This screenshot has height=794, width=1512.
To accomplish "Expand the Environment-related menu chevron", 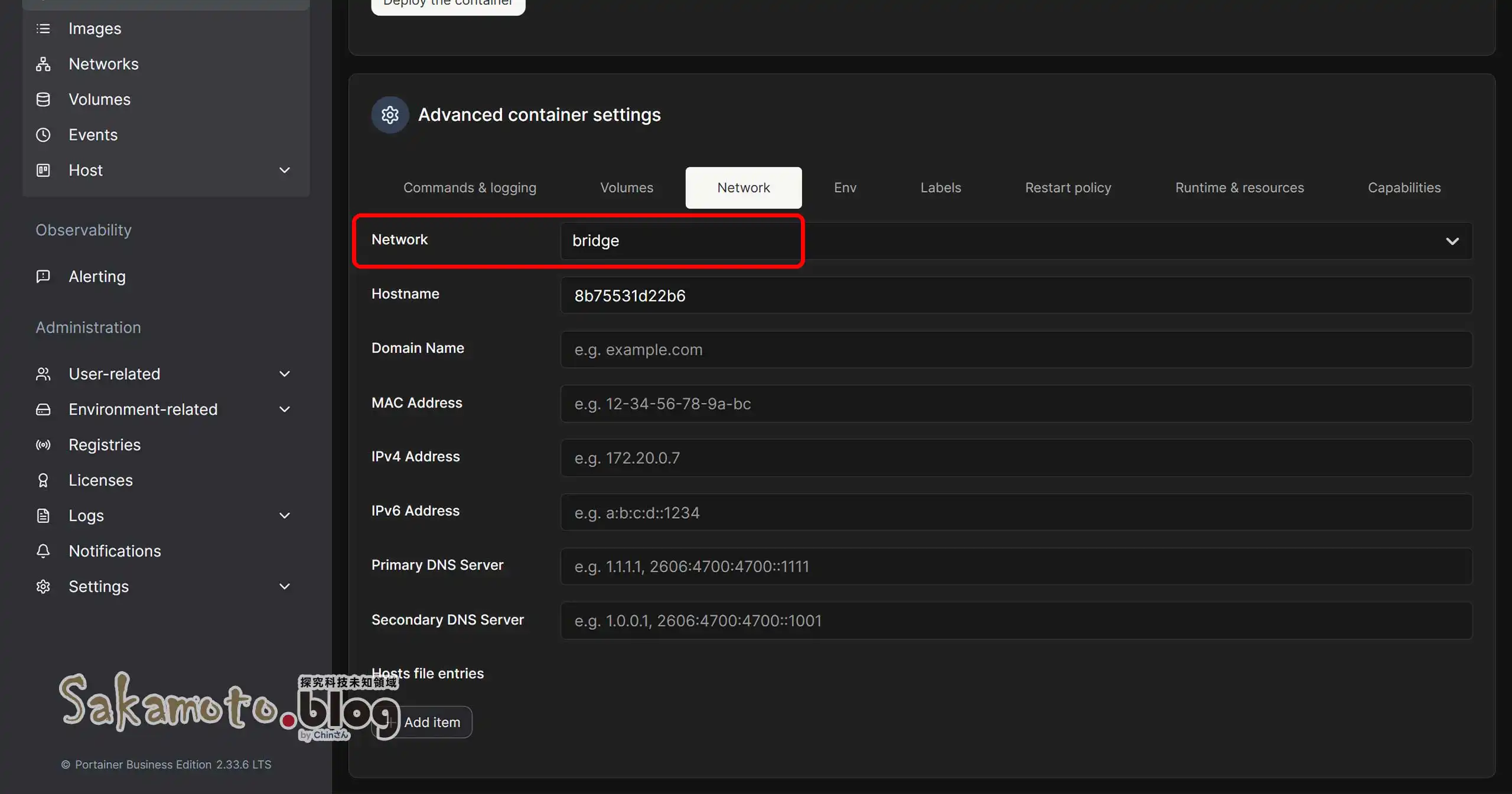I will click(285, 409).
